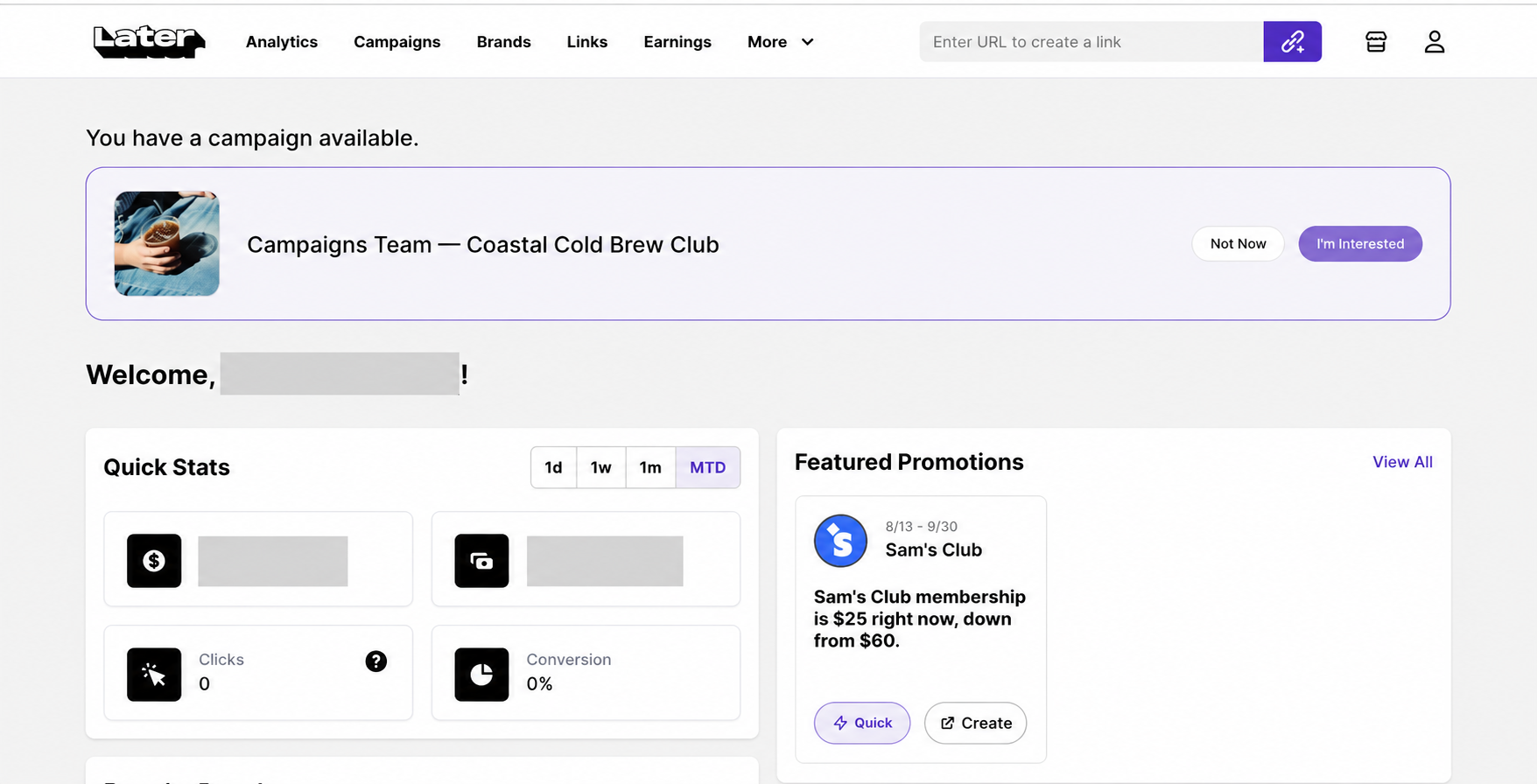Click the Quick Stats heading
Screen dimensions: 1537x784
(x=166, y=467)
